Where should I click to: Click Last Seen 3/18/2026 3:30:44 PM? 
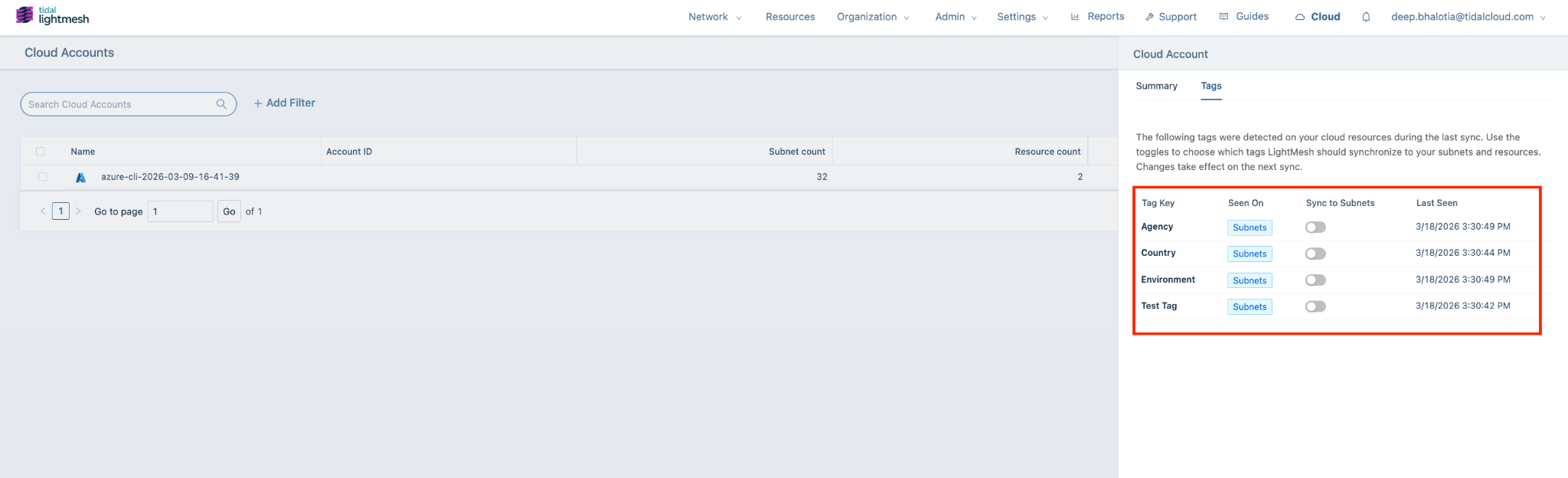[x=1463, y=253]
